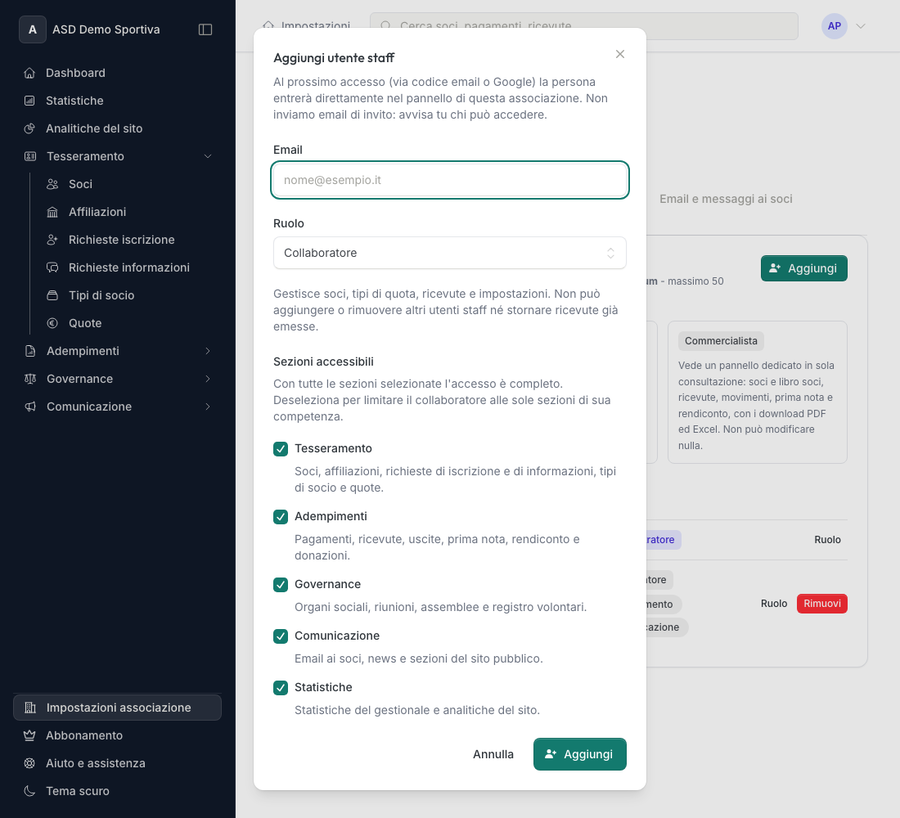Click the Tesseramento card icon
The image size is (900, 818).
pos(30,156)
